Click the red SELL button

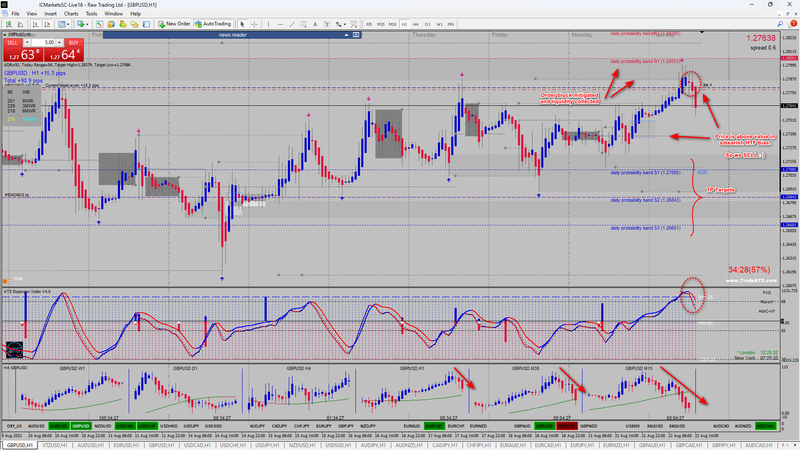13,43
